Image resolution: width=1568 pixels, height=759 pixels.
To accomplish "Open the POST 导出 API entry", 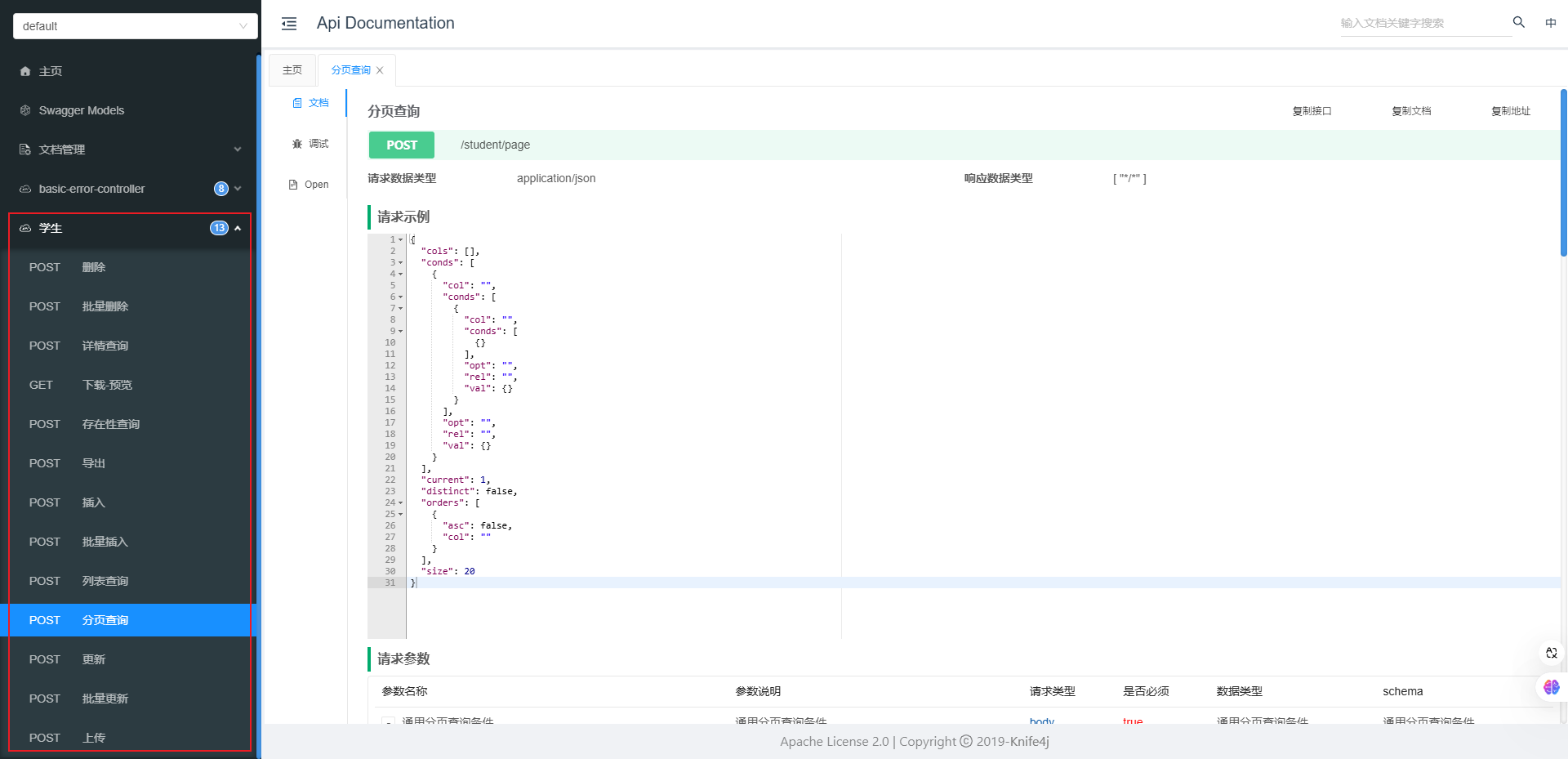I will click(x=128, y=463).
